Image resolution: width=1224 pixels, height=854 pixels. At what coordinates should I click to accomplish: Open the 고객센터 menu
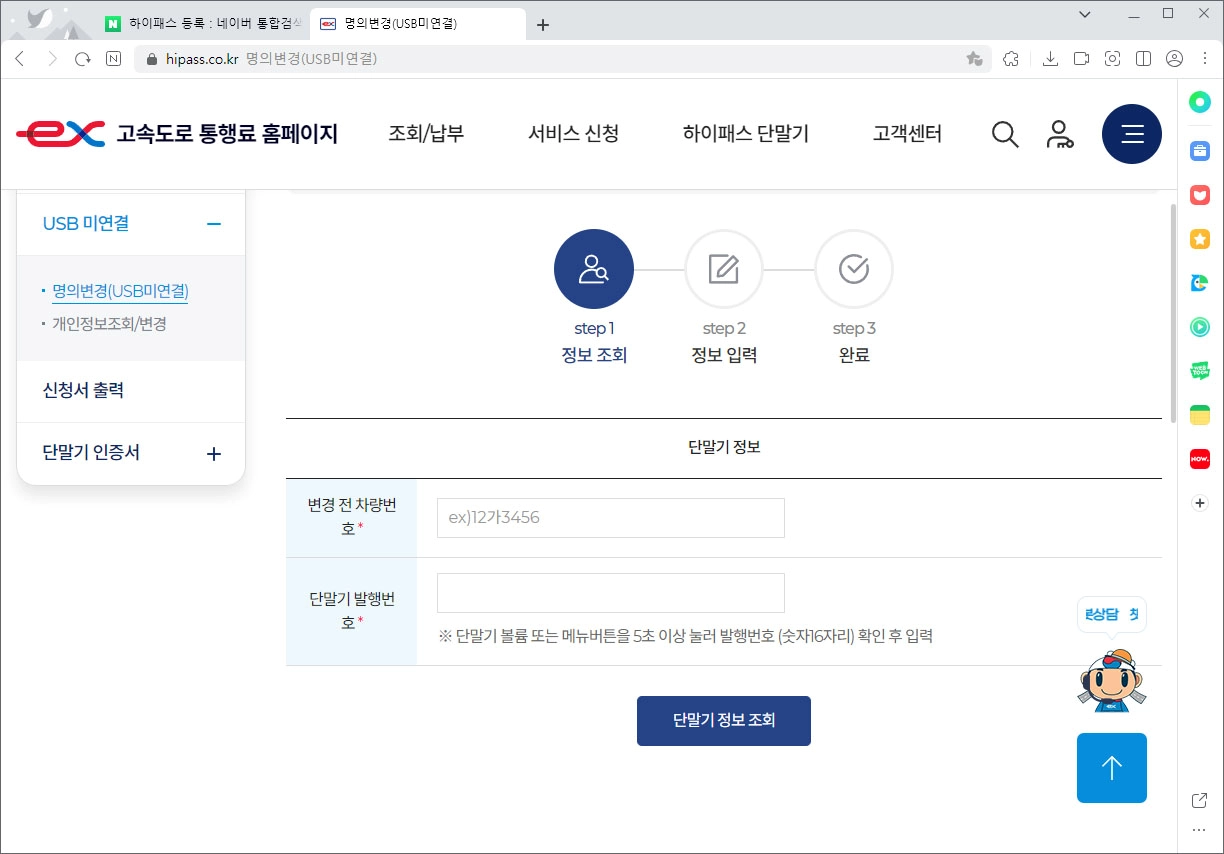point(906,133)
